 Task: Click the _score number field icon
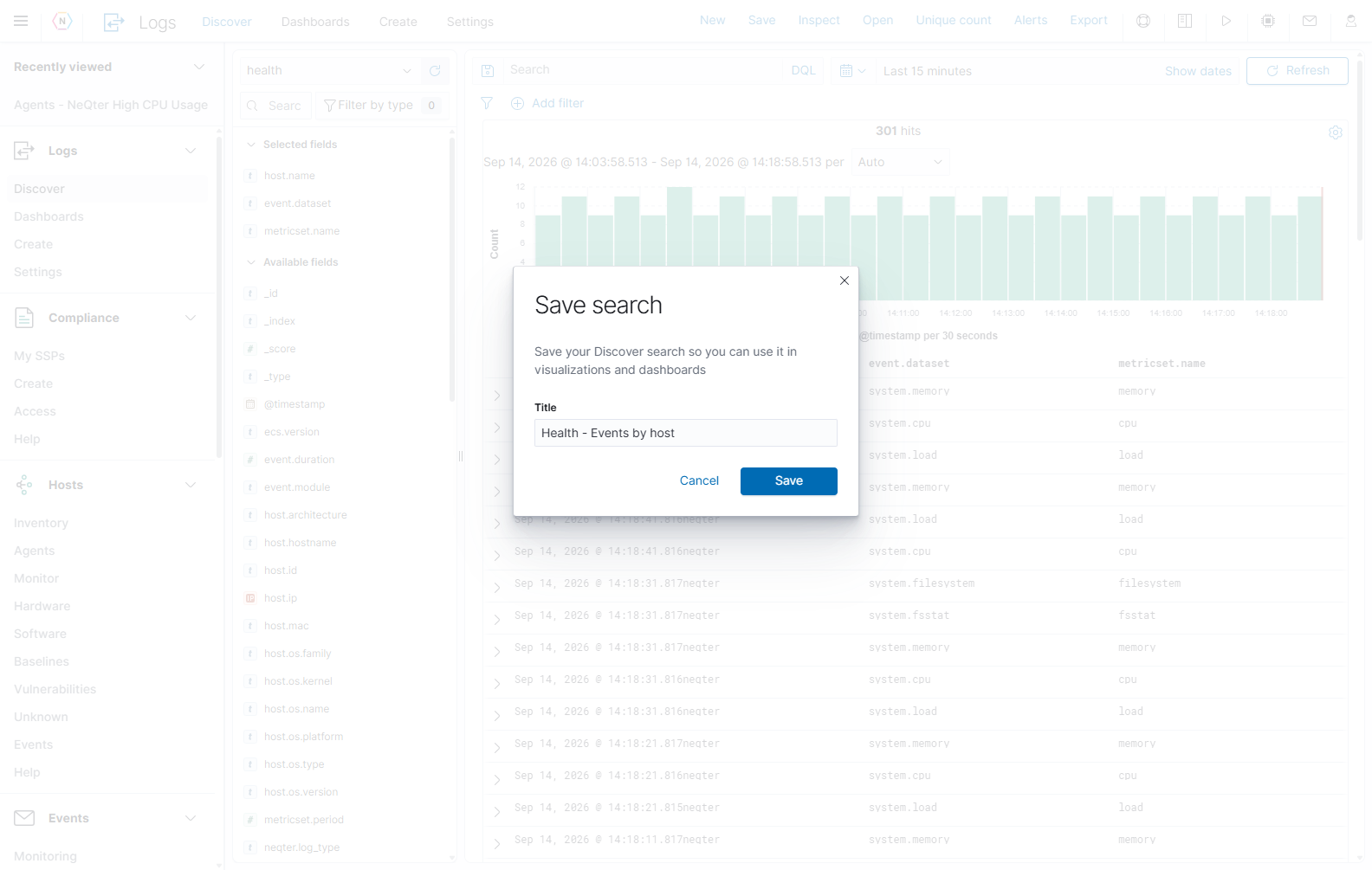250,349
